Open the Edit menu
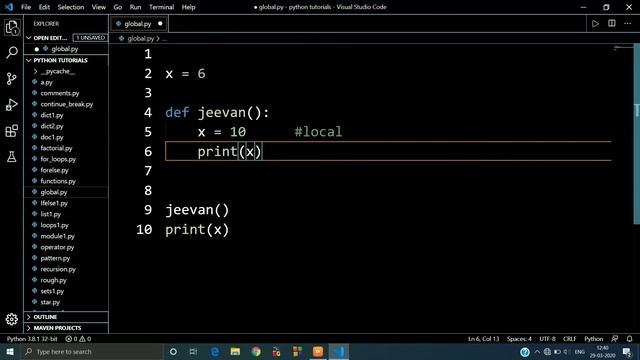This screenshot has height=360, width=640. click(x=44, y=7)
